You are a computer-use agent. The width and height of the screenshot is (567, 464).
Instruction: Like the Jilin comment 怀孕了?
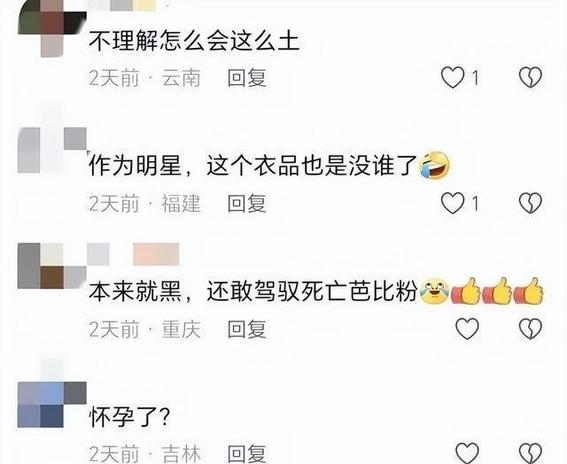pos(467,453)
